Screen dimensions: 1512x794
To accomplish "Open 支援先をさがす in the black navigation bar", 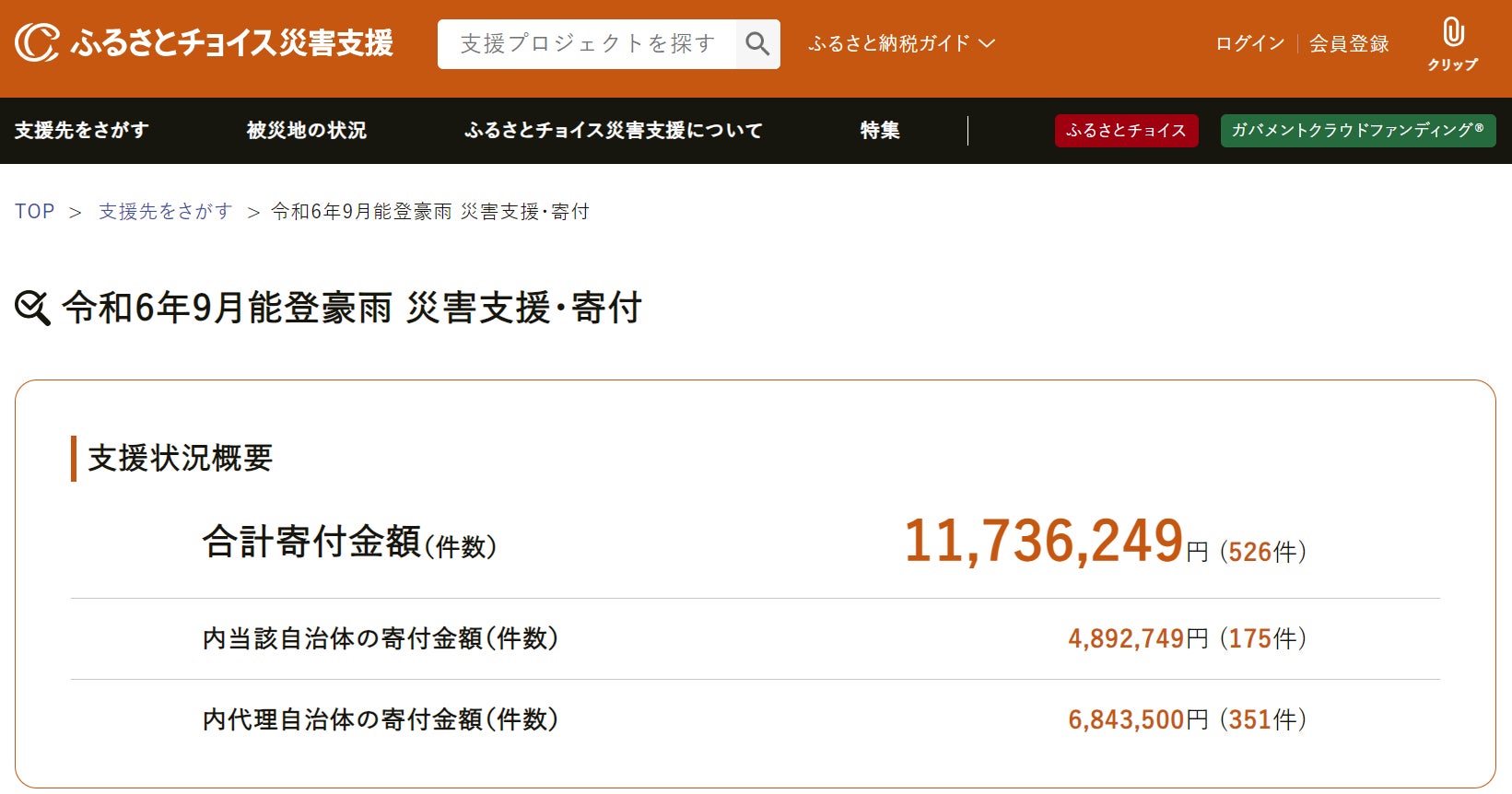I will (x=81, y=131).
